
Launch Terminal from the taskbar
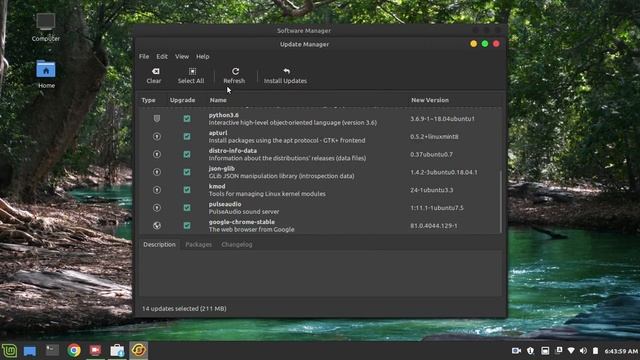[x=52, y=350]
